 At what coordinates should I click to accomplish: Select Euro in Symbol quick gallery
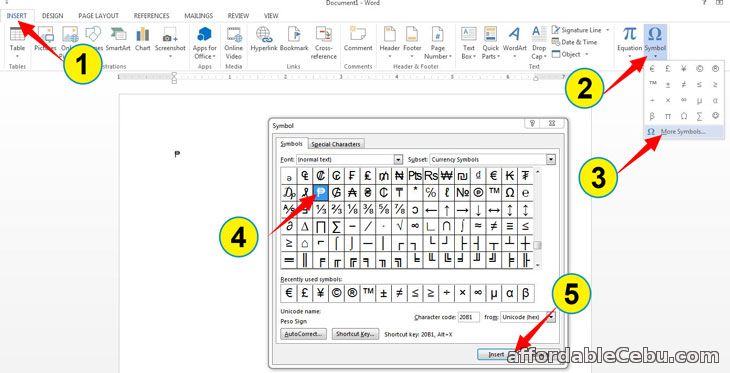[x=652, y=69]
